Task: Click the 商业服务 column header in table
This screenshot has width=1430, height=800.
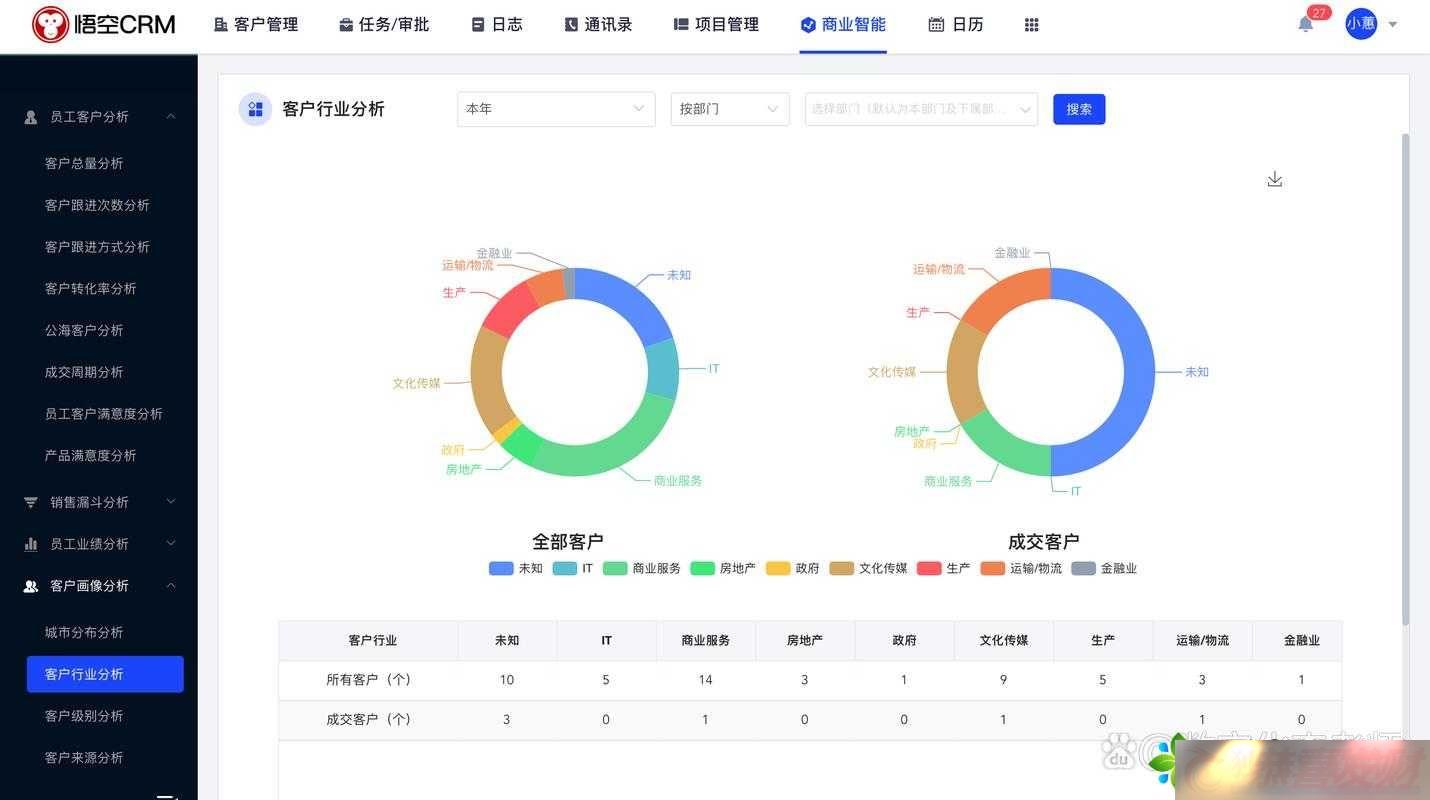Action: (x=705, y=640)
